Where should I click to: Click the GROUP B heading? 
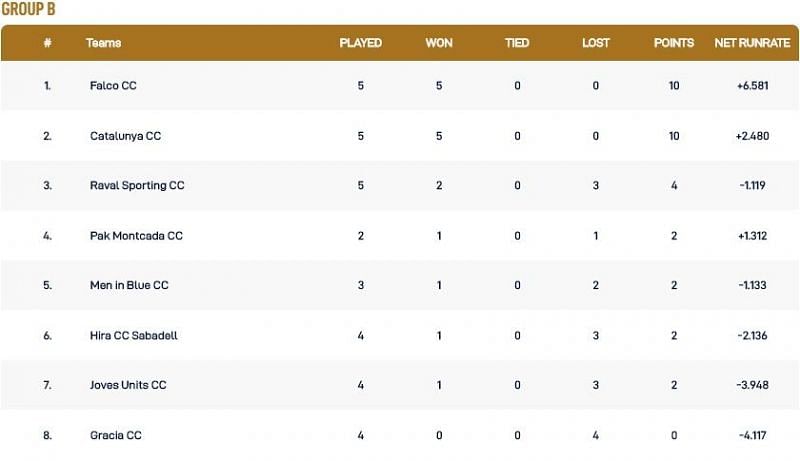coord(29,9)
